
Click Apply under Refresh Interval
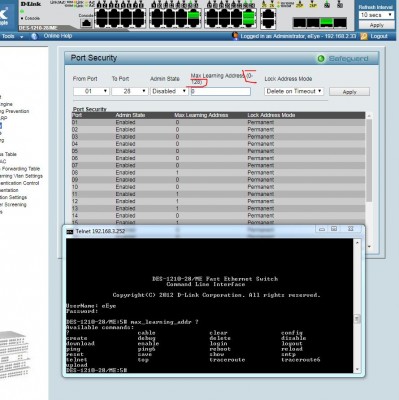tap(376, 25)
